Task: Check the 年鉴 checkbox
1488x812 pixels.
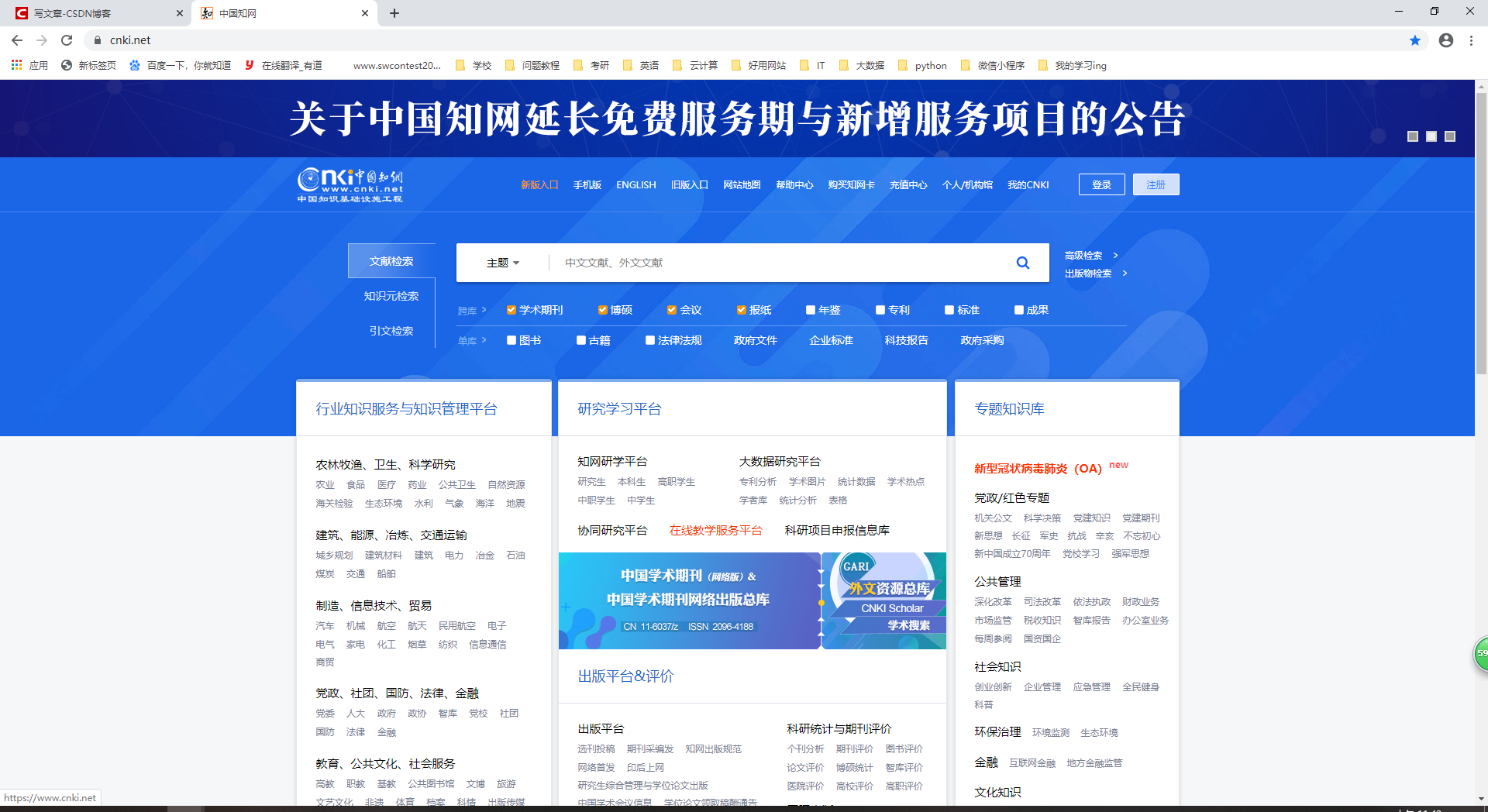Action: [811, 310]
